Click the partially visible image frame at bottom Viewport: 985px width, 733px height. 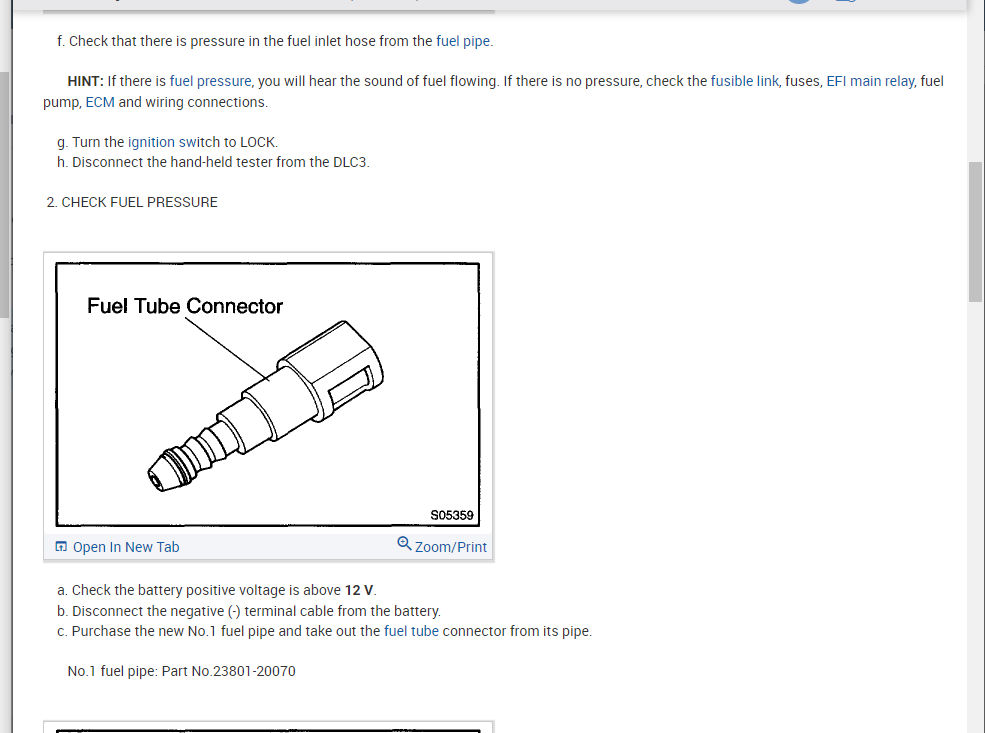pyautogui.click(x=269, y=727)
